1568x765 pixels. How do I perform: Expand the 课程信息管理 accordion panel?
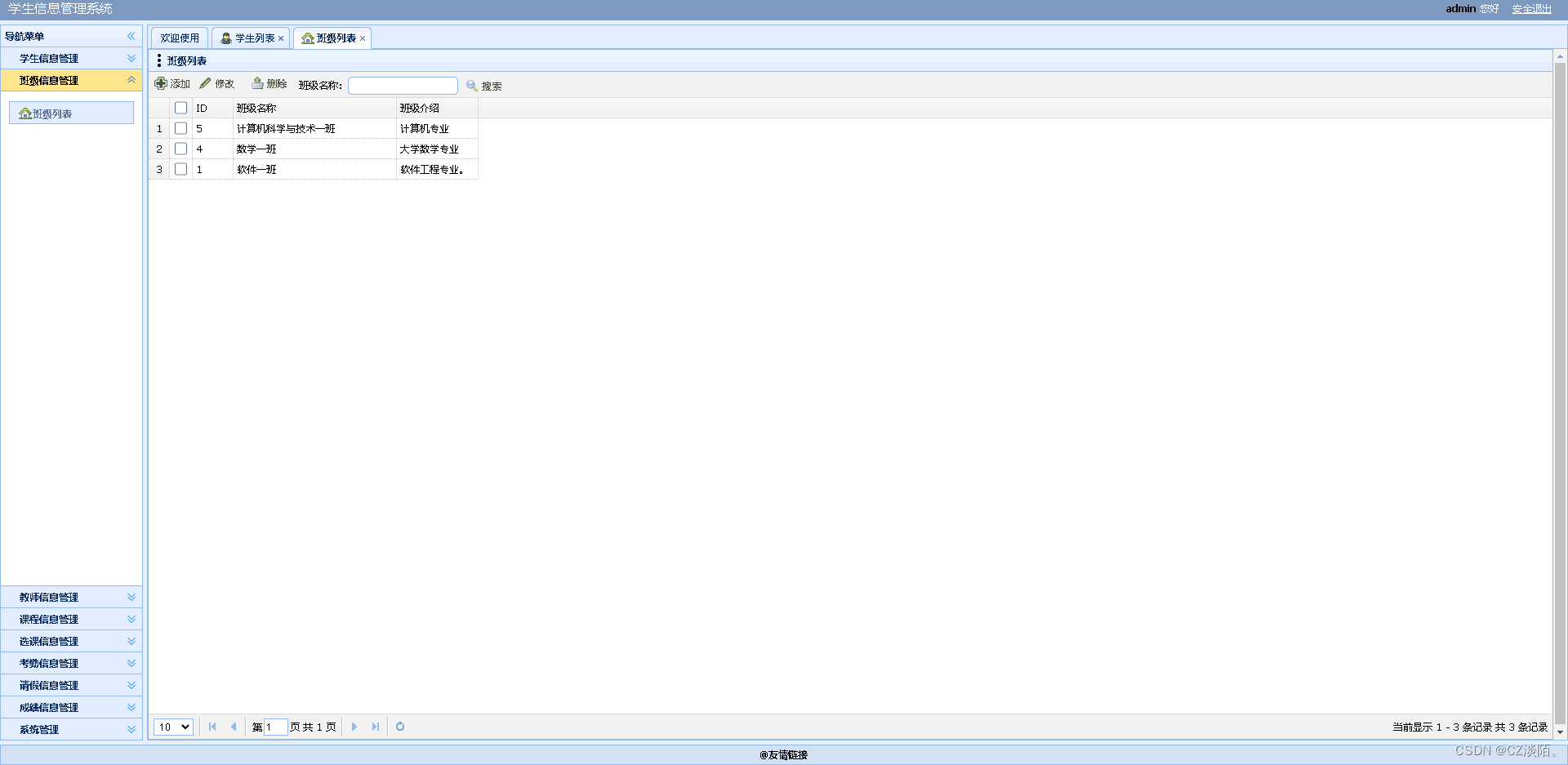[x=72, y=619]
